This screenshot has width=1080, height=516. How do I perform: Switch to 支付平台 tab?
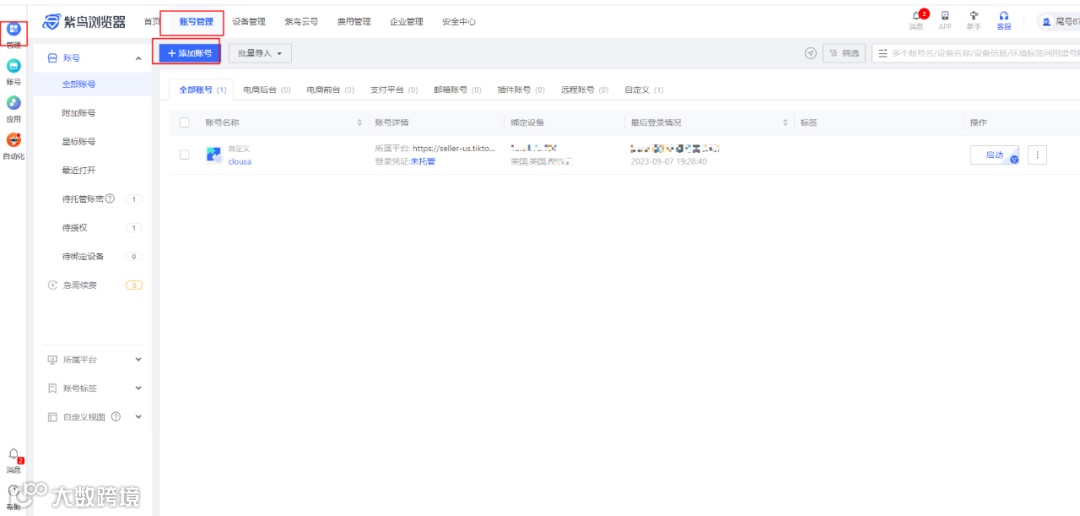tap(394, 90)
